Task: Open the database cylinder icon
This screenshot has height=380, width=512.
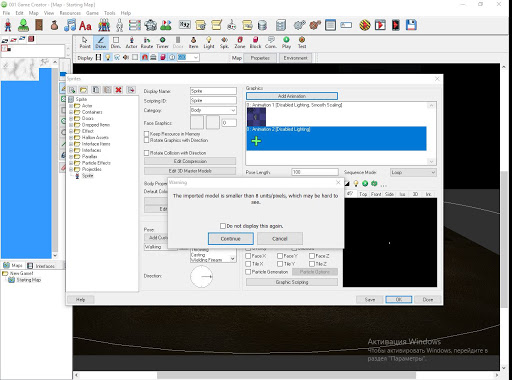Action: 262,25
